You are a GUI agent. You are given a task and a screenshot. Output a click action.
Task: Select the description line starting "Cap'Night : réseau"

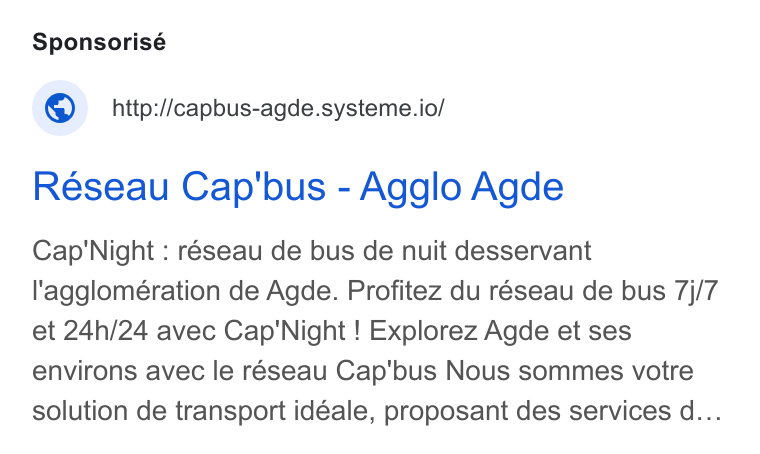(312, 251)
